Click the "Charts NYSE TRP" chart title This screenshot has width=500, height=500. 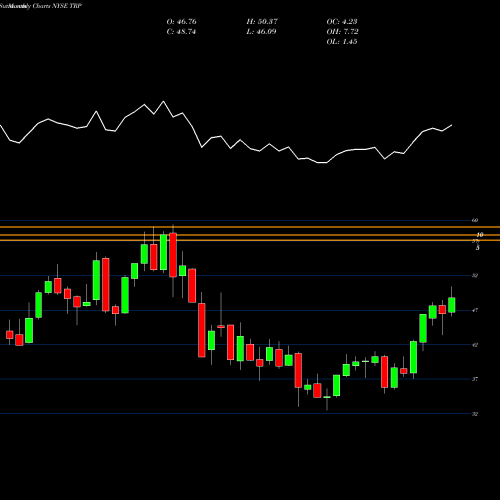57,6
